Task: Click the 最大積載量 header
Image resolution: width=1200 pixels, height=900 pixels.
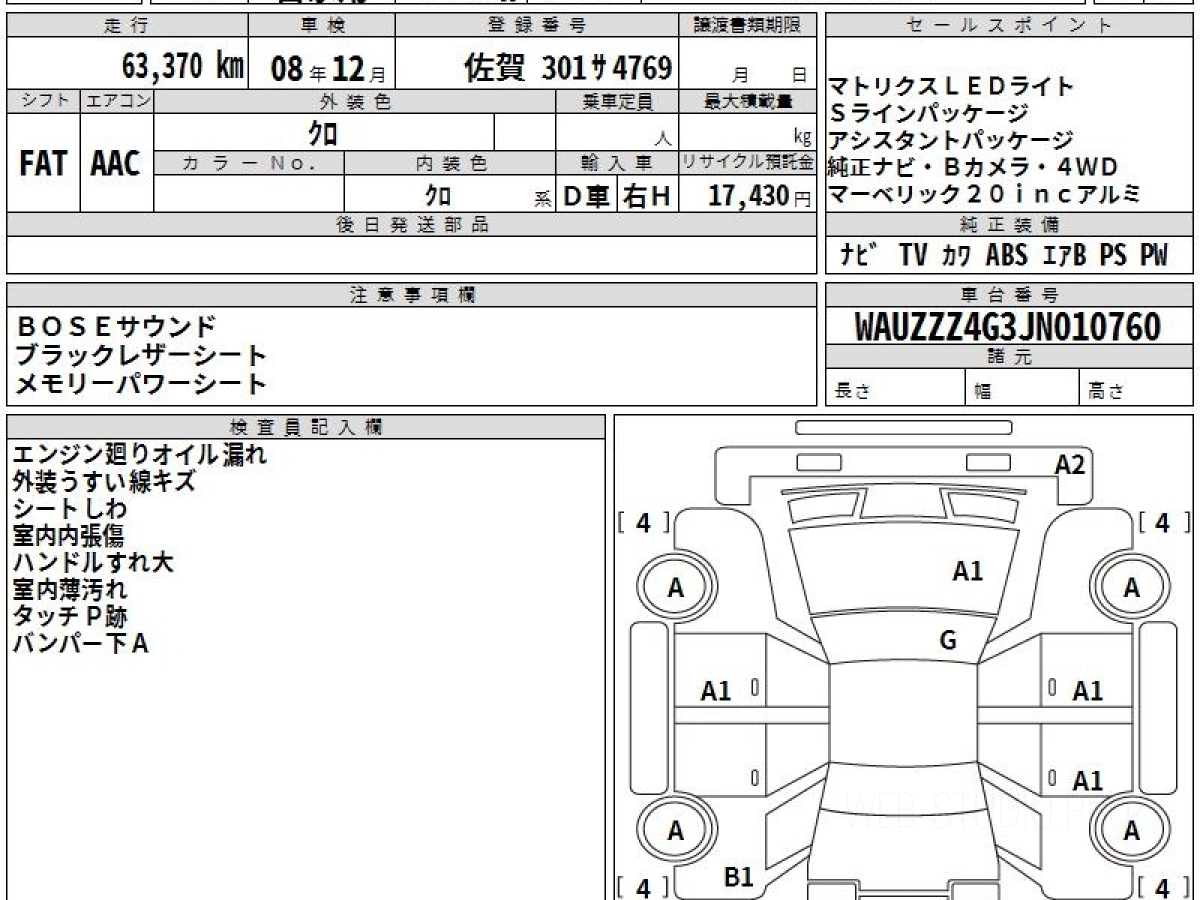Action: pos(747,101)
